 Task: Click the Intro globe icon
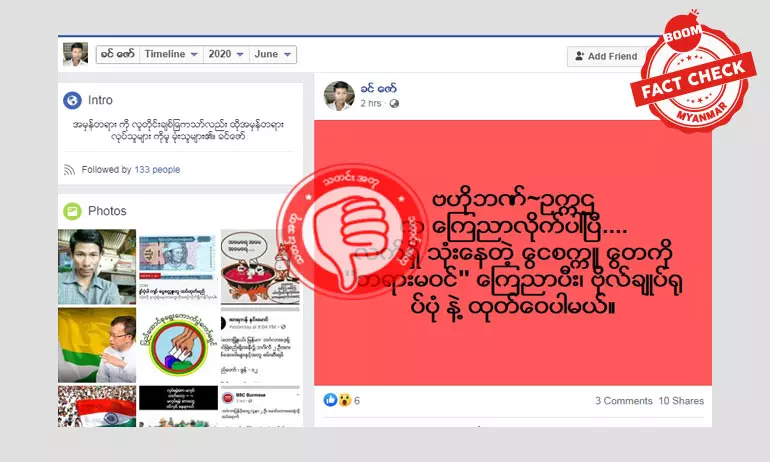(x=72, y=100)
